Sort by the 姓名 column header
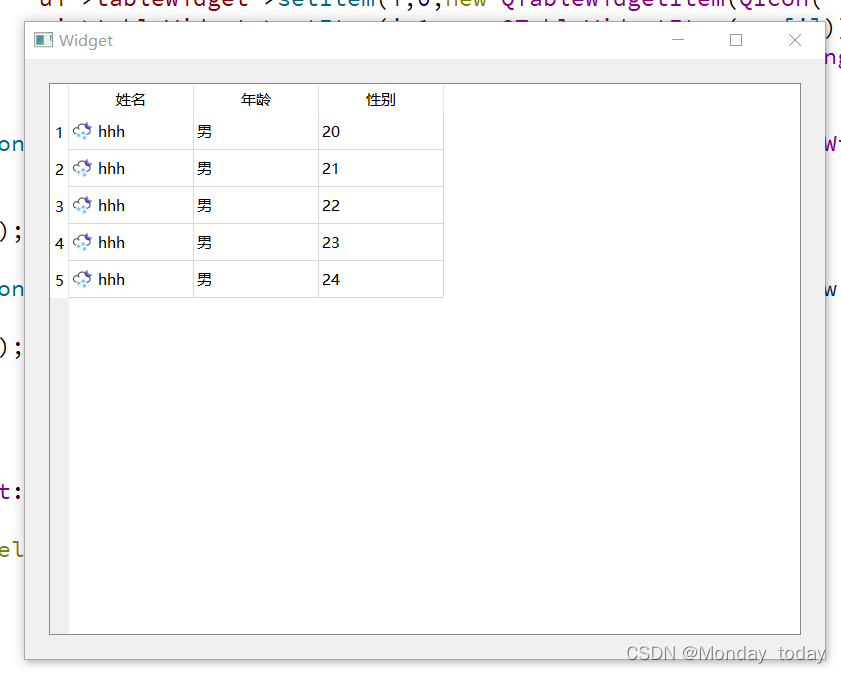The height and width of the screenshot is (673, 841). coord(131,99)
